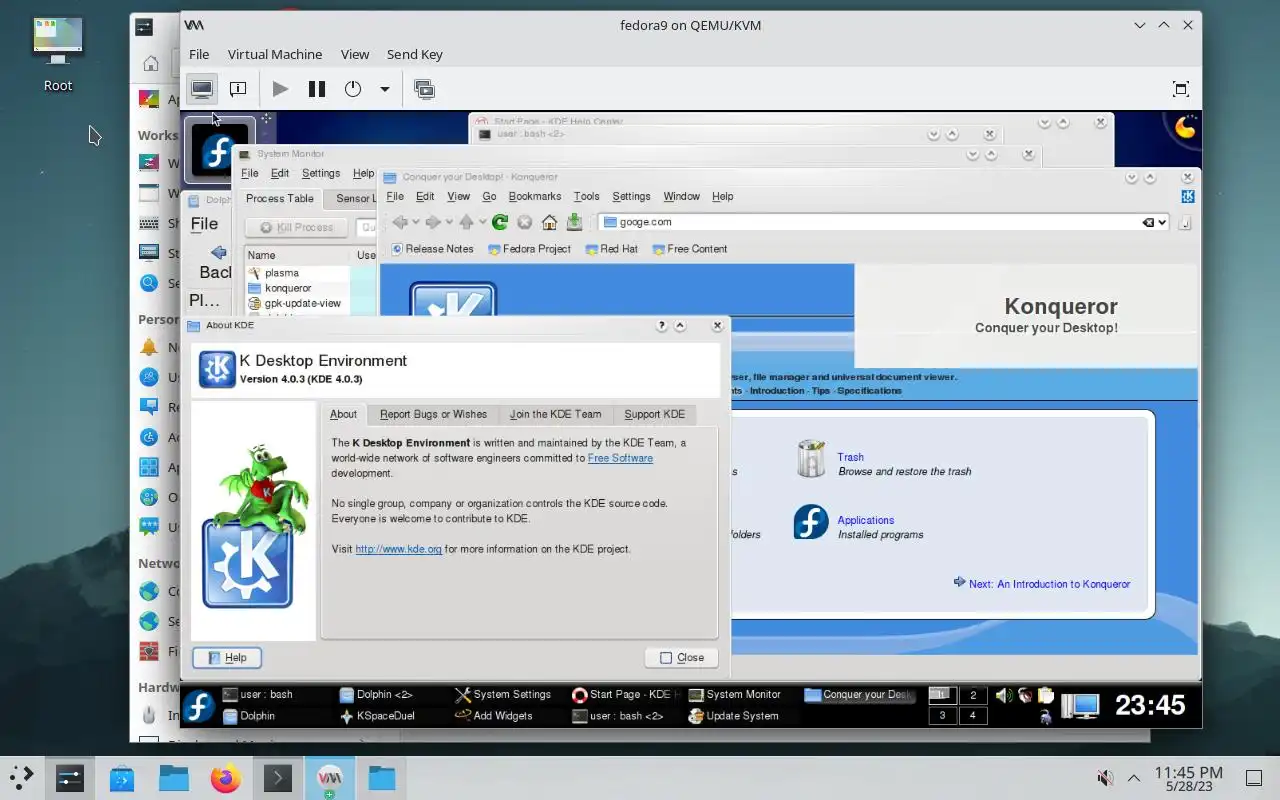Open shutdown options dropdown arrow
1280x800 pixels.
[x=384, y=89]
